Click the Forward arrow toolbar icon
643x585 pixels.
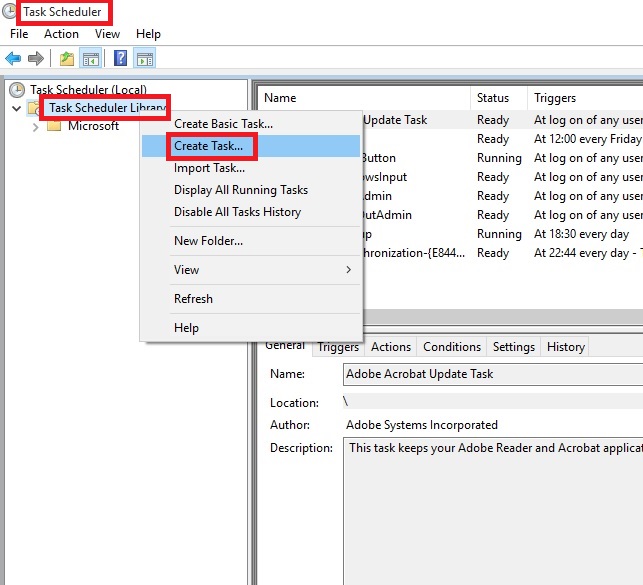point(36,58)
